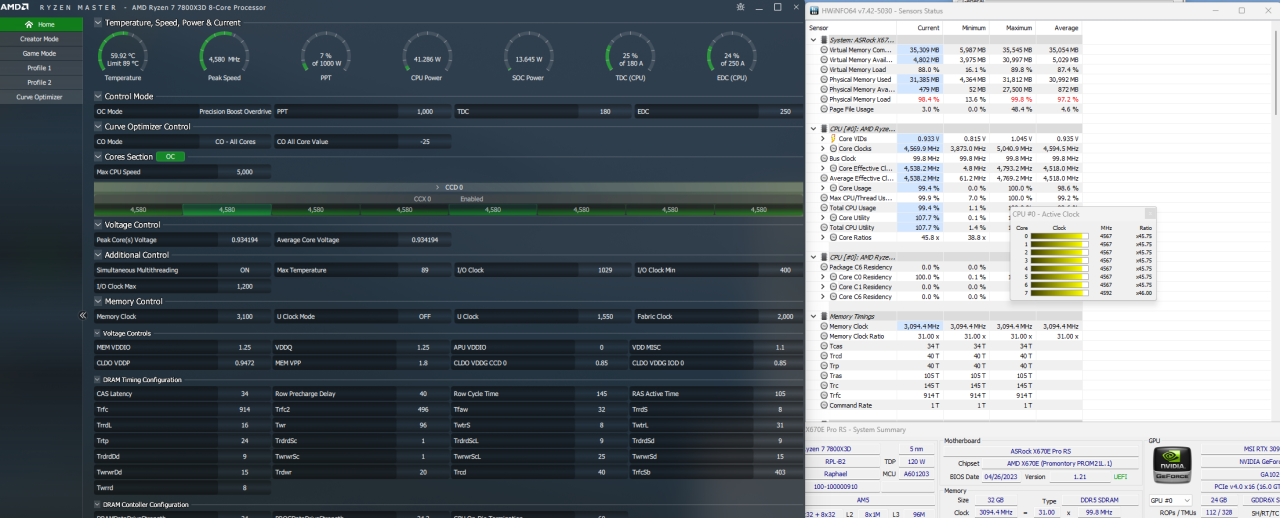Image resolution: width=1280 pixels, height=518 pixels.
Task: Switch to the Curve Optimizer tab
Action: click(40, 97)
